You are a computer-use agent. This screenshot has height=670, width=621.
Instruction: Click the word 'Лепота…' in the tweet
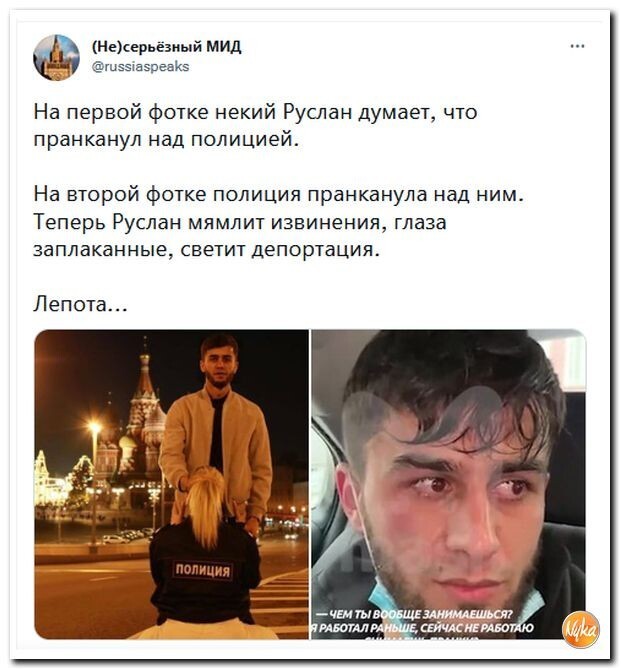point(80,305)
